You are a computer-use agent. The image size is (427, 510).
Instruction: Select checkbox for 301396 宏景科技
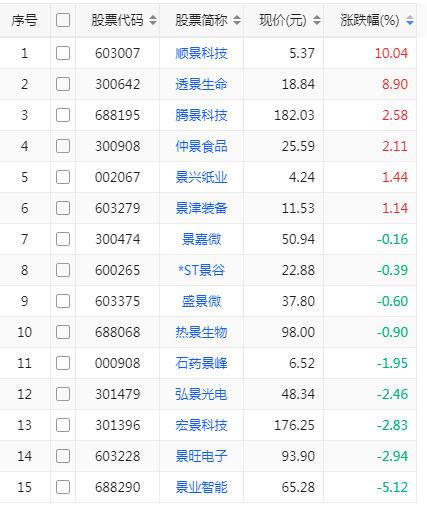coord(63,425)
